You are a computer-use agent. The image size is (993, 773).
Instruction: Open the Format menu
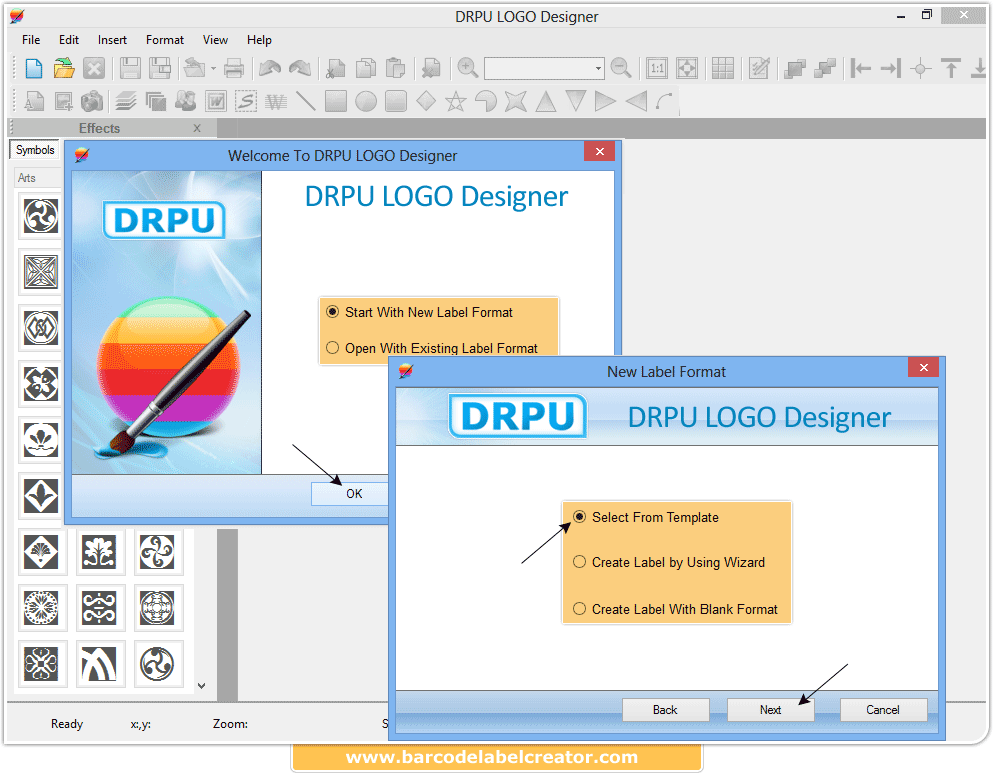164,40
